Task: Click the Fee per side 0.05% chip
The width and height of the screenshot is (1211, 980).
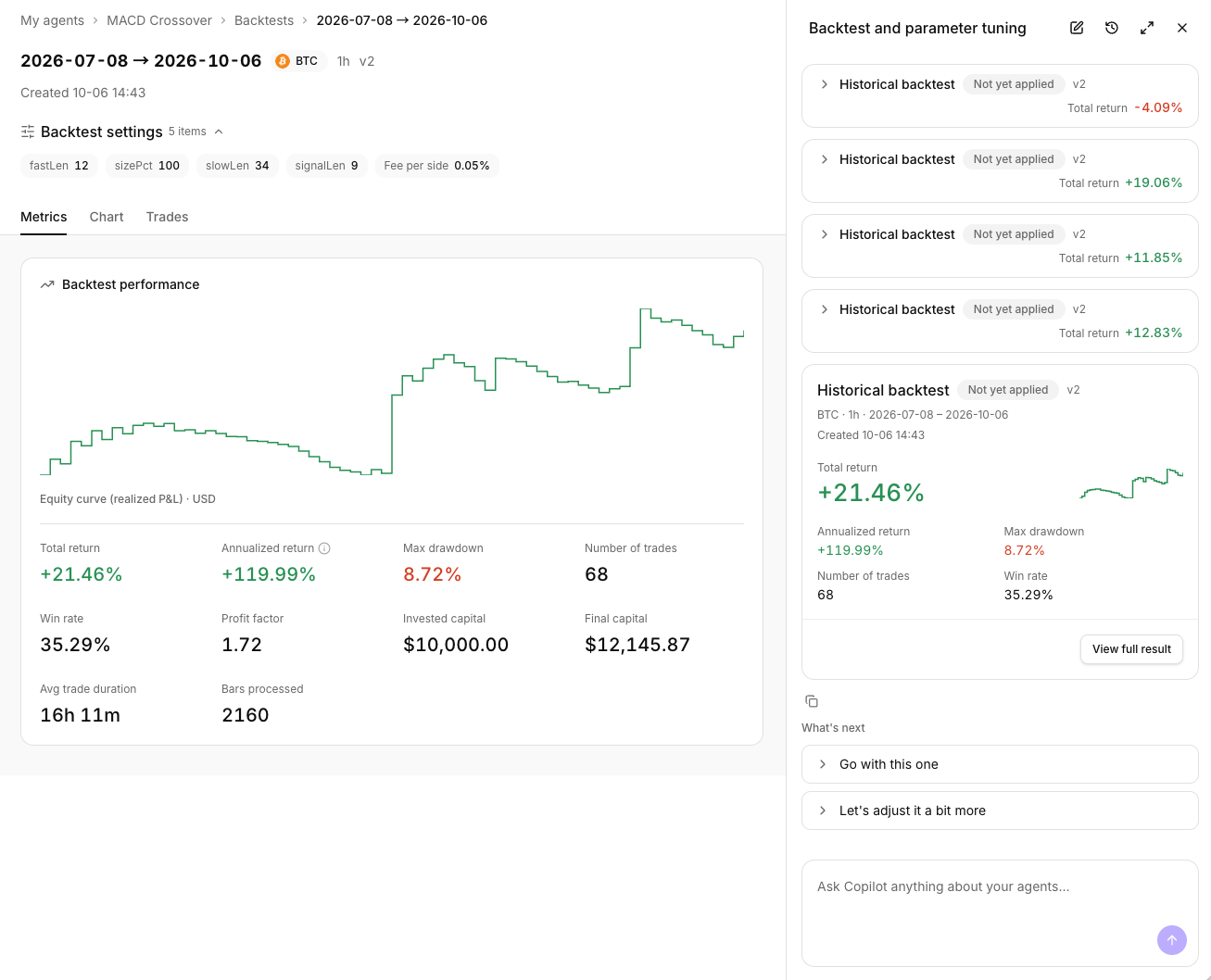Action: point(437,166)
